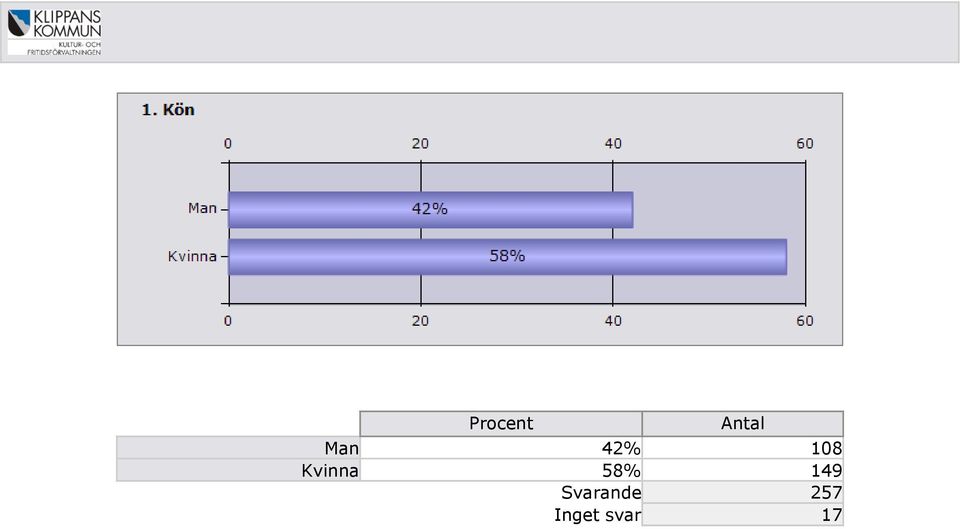Click the 58% cell in Procent column
Screen dimensions: 960x529
coord(501,470)
